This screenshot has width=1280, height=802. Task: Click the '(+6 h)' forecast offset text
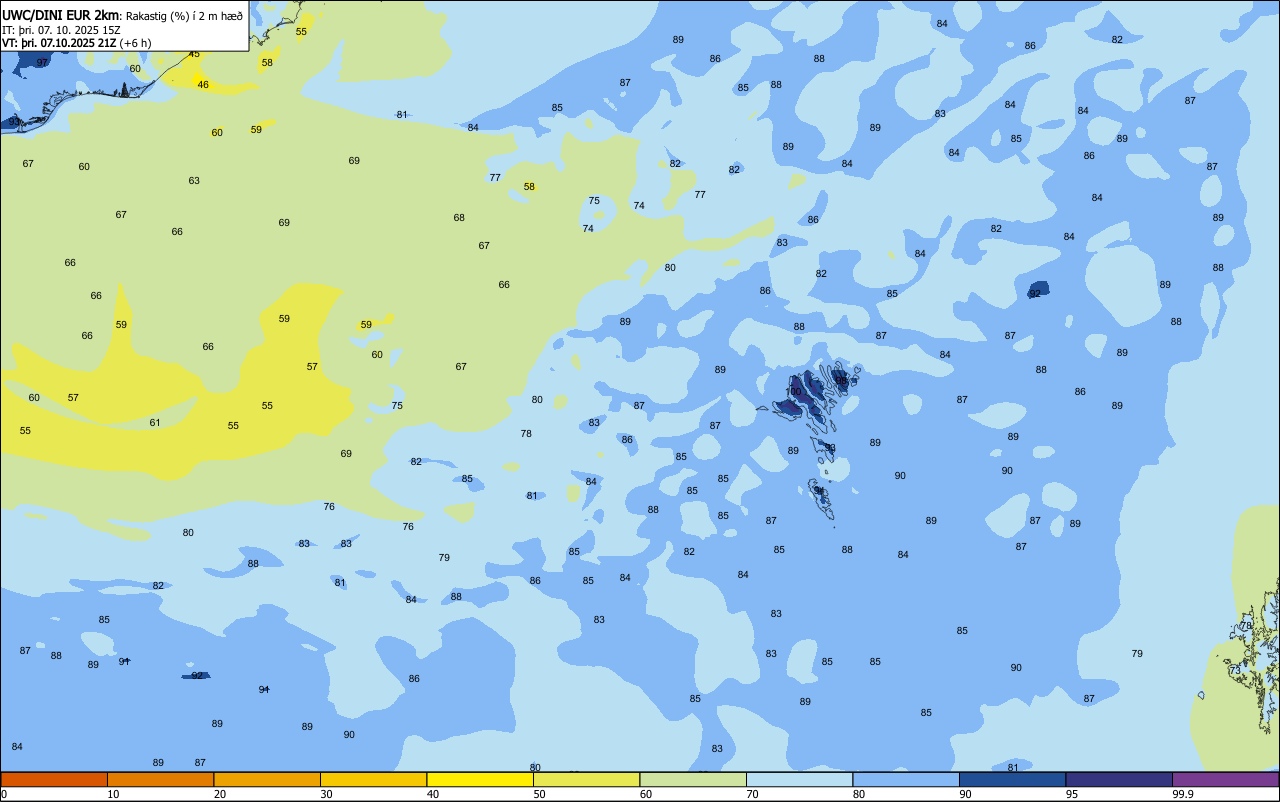pos(136,43)
